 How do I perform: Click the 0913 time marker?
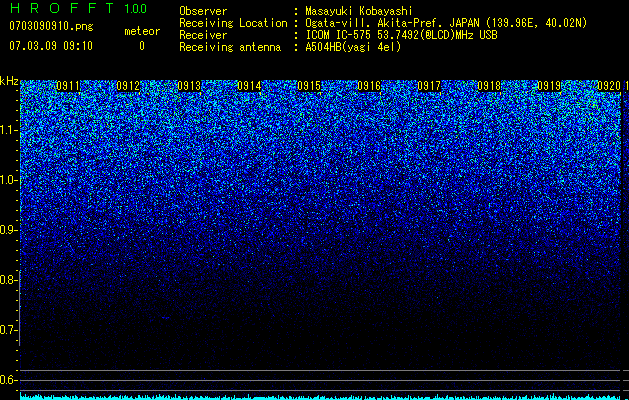189,86
